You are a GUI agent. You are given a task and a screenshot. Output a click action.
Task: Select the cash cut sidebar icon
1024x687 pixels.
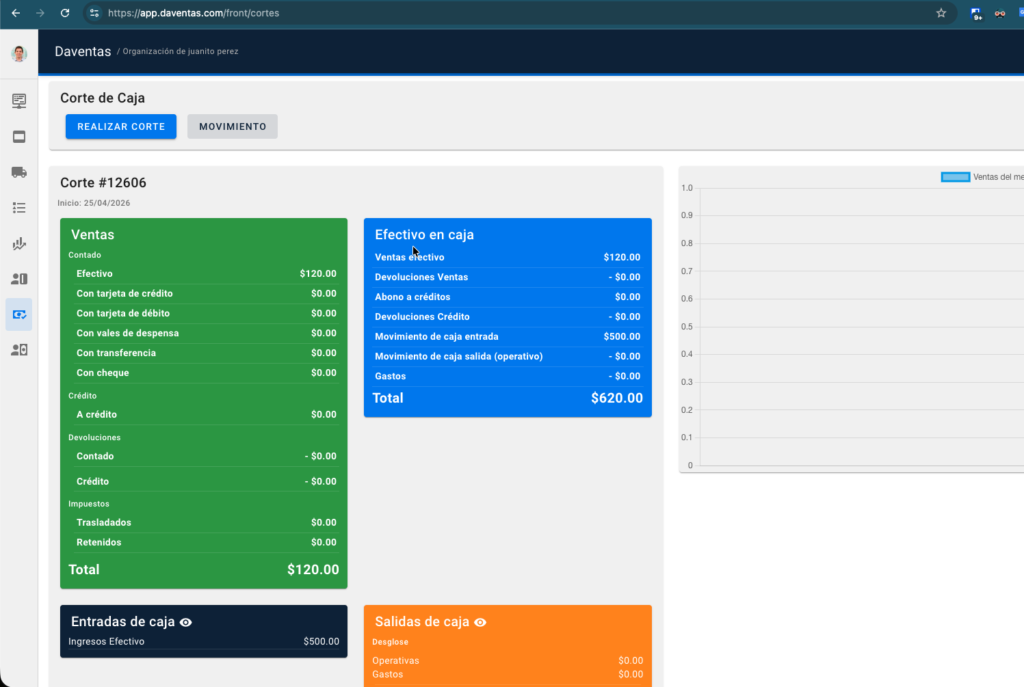point(19,315)
